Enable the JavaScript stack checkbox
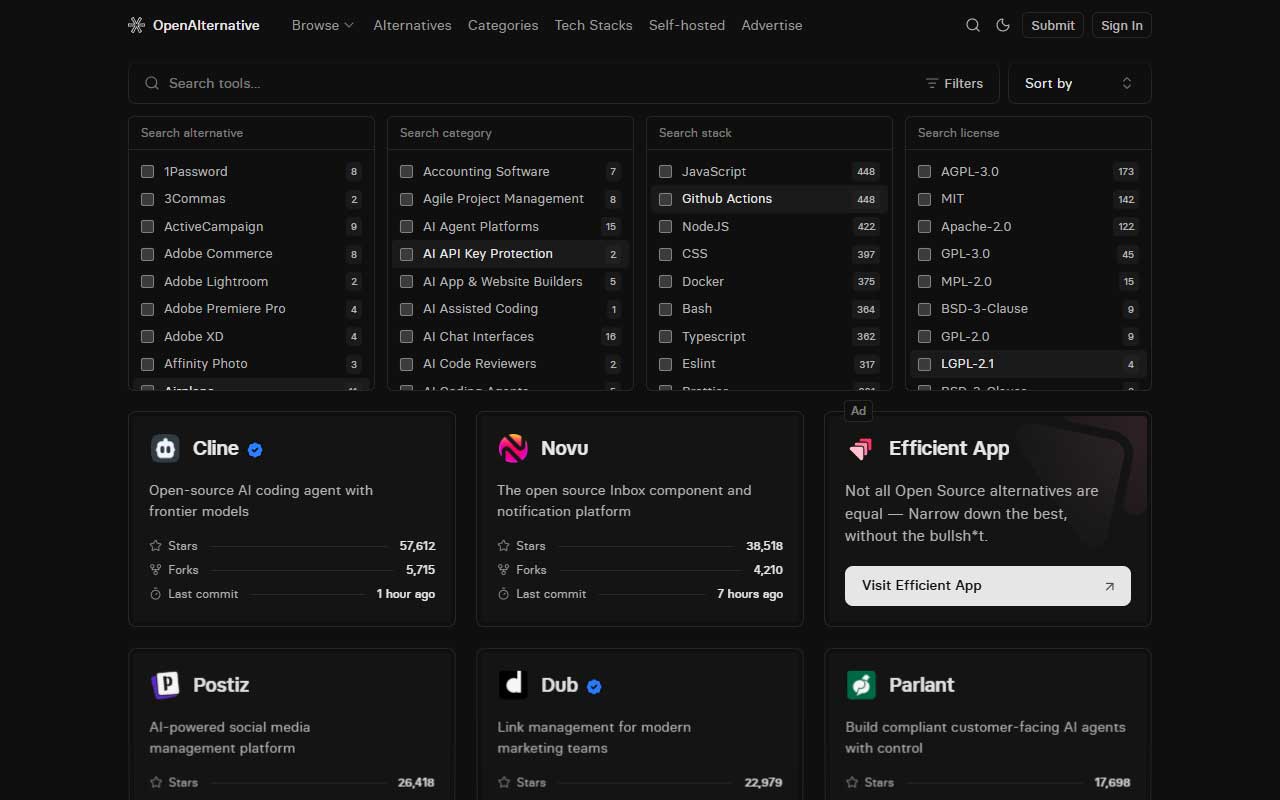Screen dimensions: 1280x800 [665, 172]
